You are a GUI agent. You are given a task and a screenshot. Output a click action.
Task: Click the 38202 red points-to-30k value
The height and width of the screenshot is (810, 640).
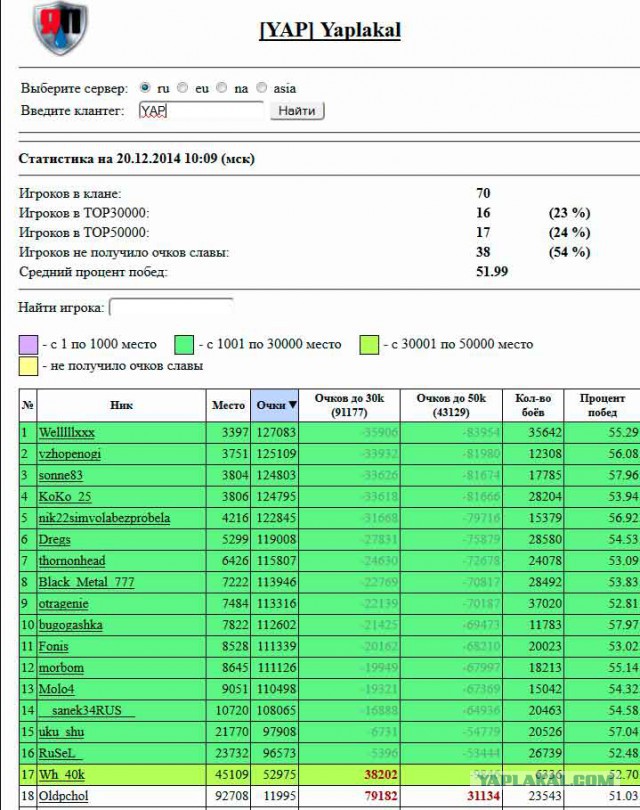(x=381, y=775)
